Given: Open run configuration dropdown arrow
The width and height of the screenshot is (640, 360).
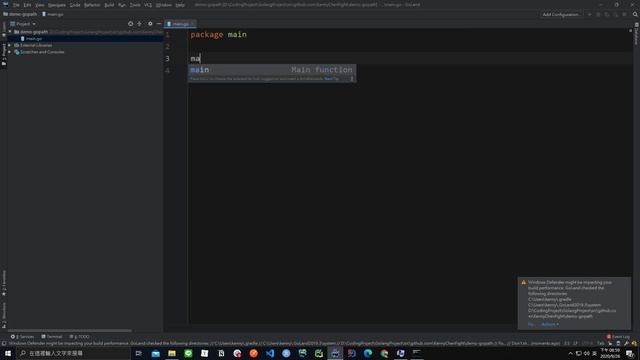Looking at the screenshot, I should 589,15.
